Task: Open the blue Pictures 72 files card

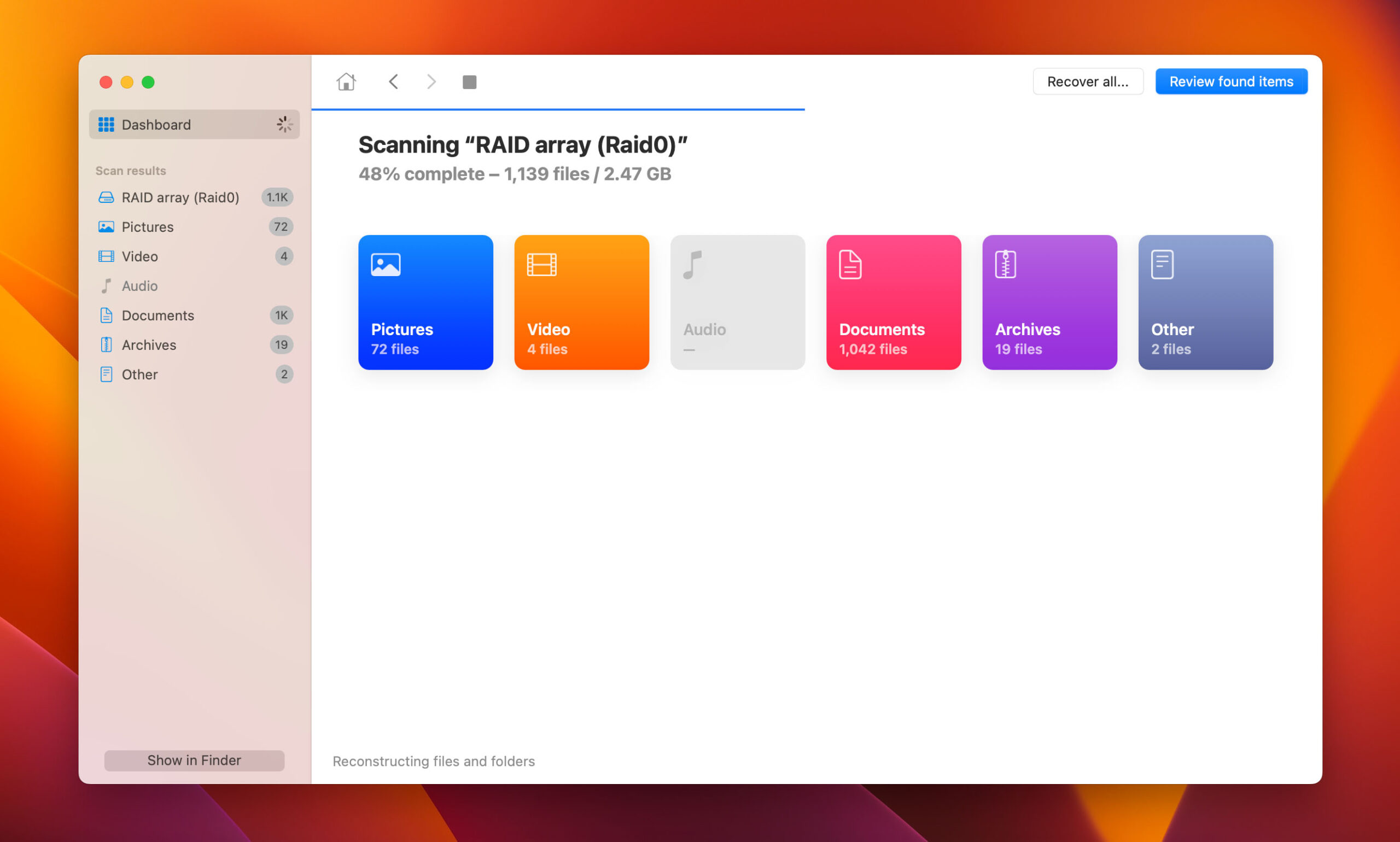Action: coord(425,302)
